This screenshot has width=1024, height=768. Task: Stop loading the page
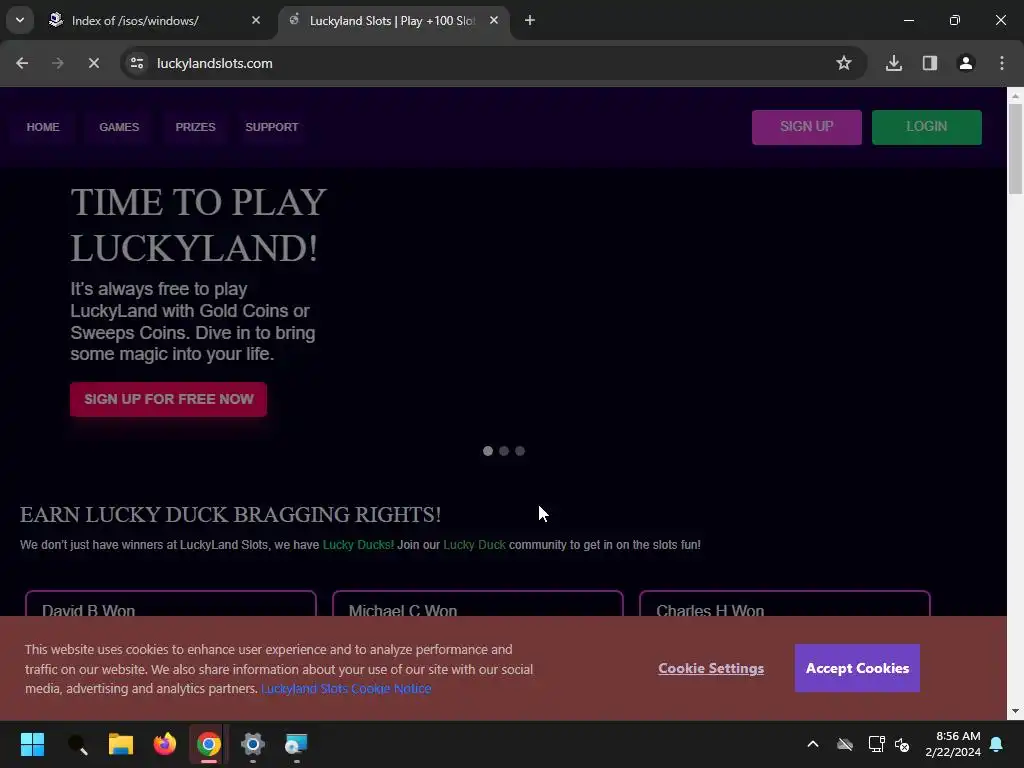tap(93, 63)
